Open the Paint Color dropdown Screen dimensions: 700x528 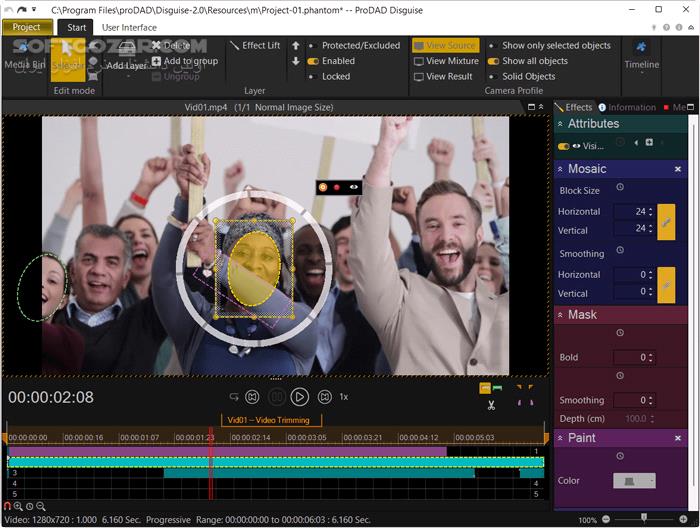click(634, 481)
